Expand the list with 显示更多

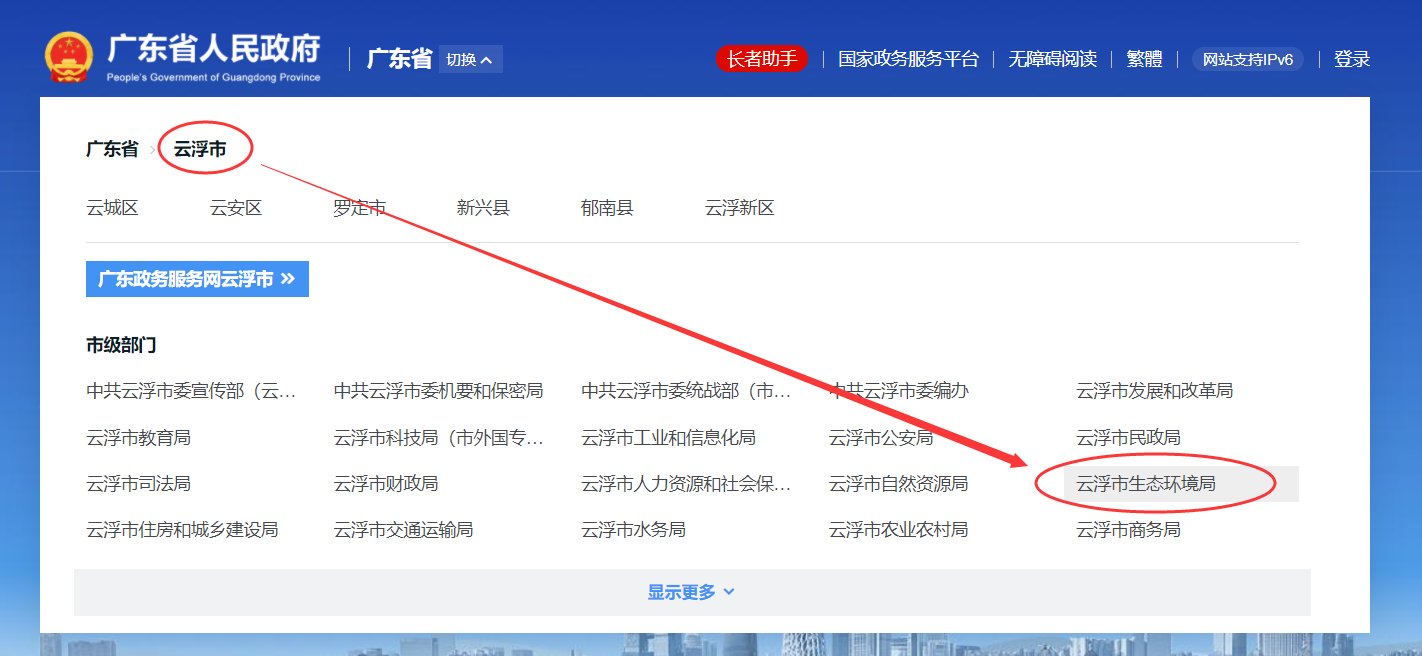coord(691,592)
